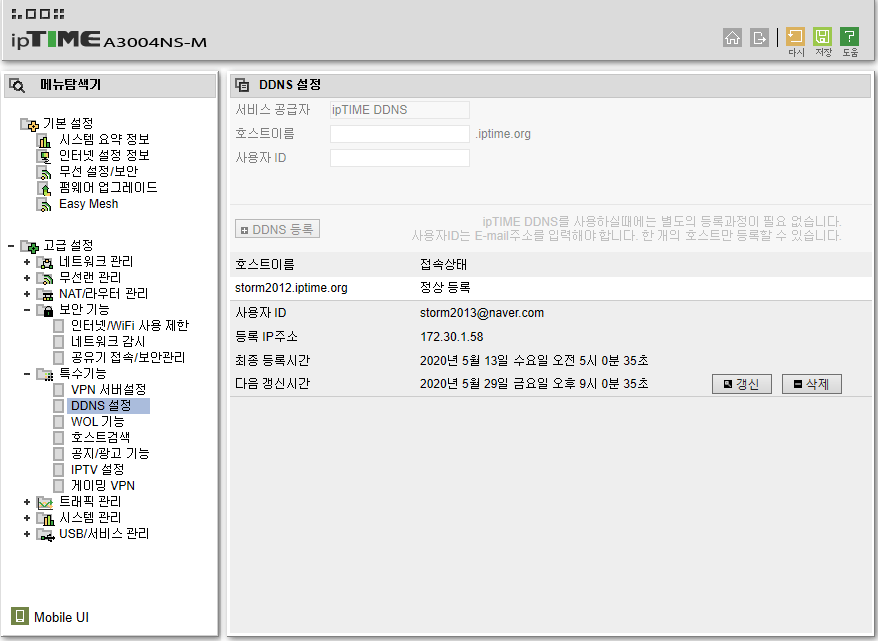Expand the 시스템 관리 tree node
Image resolution: width=878 pixels, height=641 pixels.
27,518
